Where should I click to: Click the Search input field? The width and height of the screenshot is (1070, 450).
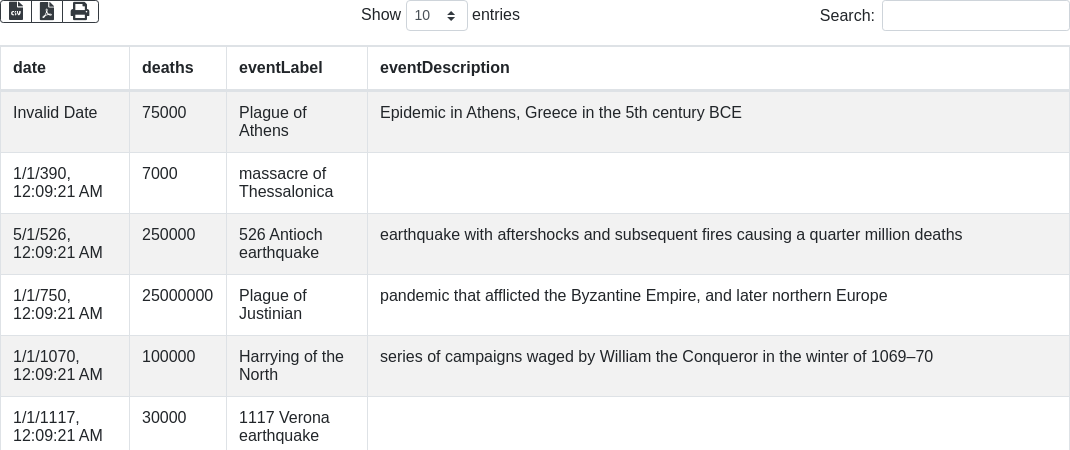(975, 16)
